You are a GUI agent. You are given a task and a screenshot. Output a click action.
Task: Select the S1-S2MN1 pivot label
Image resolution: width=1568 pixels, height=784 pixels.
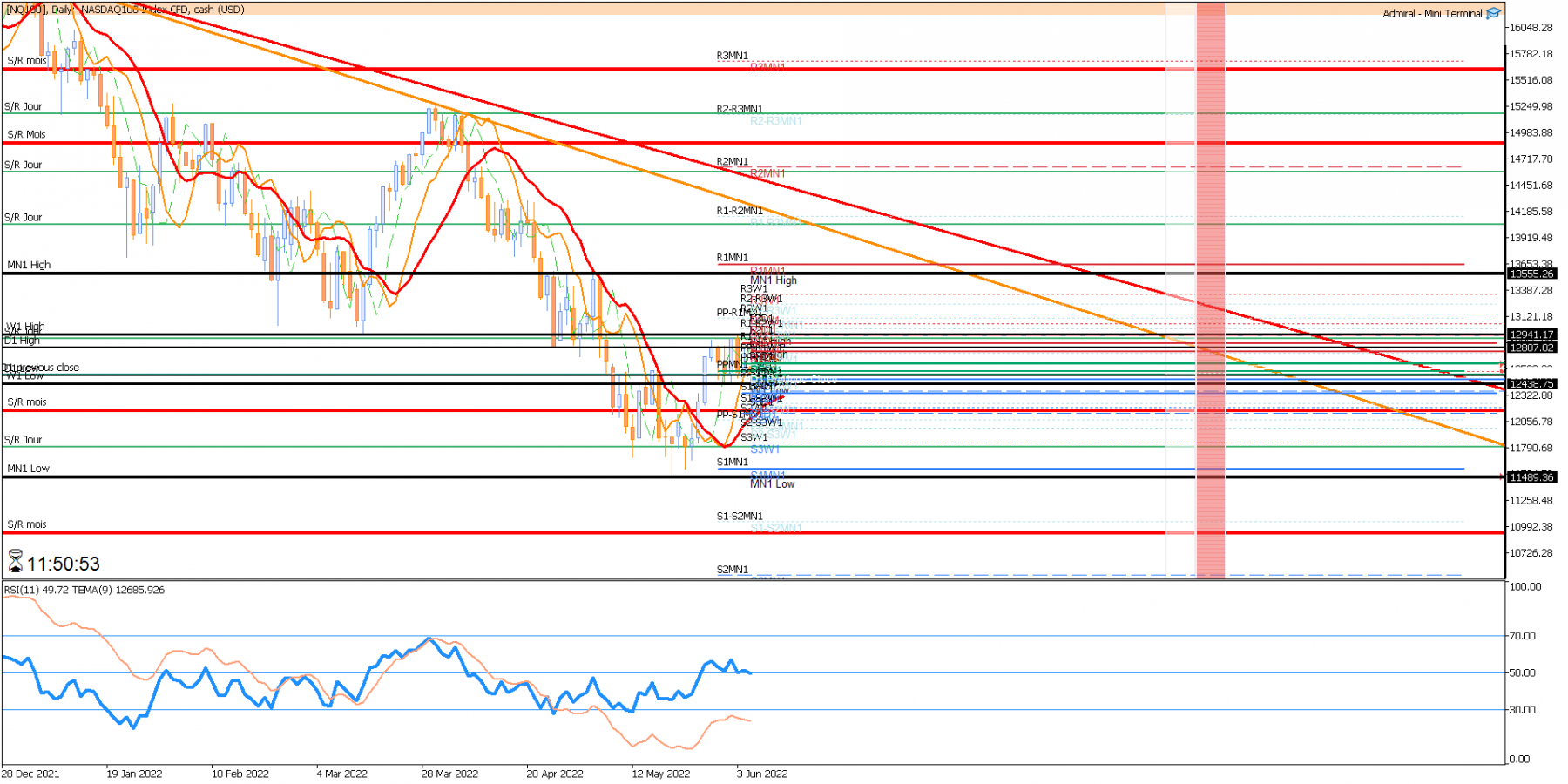(740, 517)
